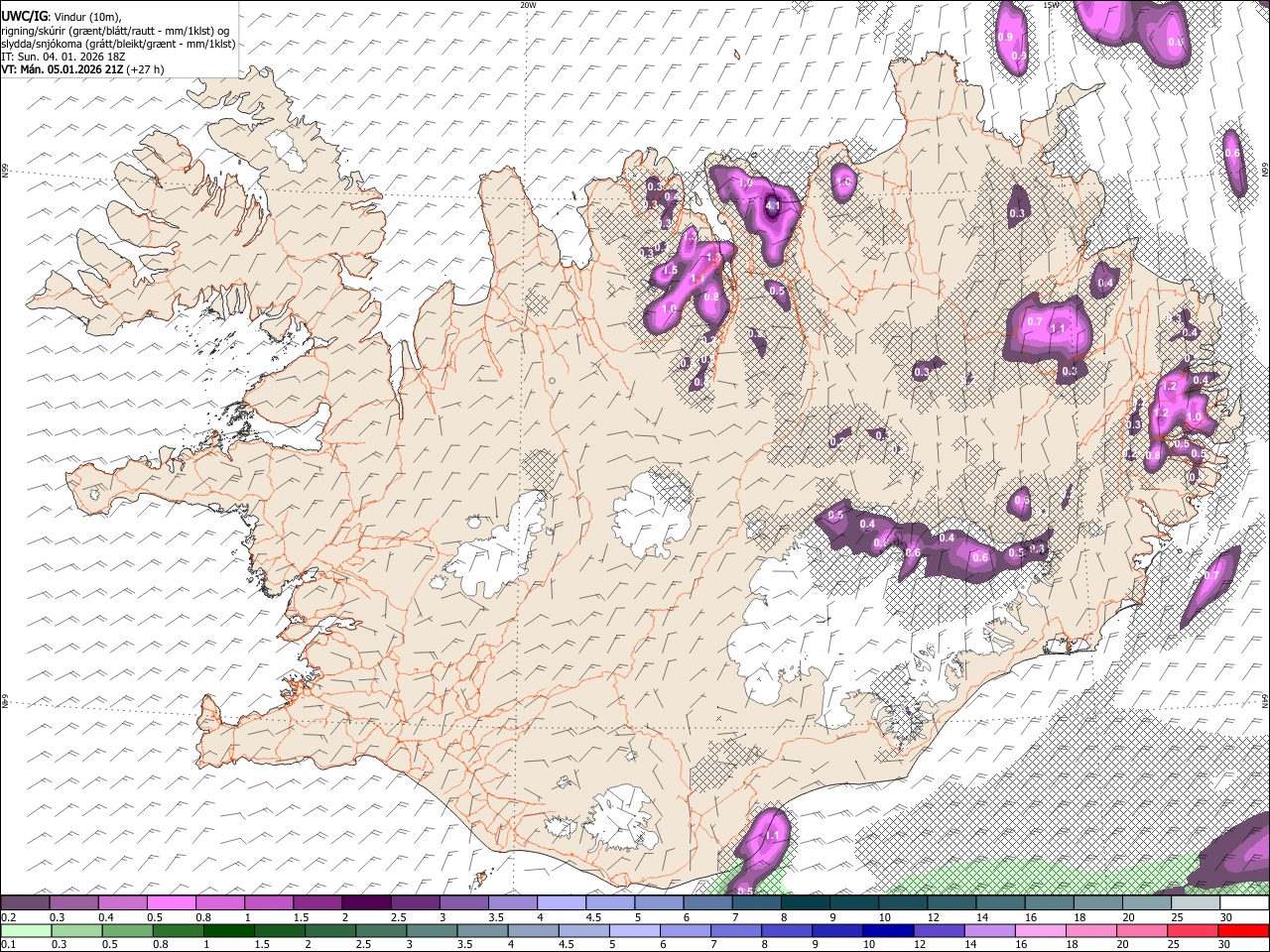Image resolution: width=1270 pixels, height=952 pixels.
Task: Pick the darkest purple swatch labeled 2 in snow scale
Action: click(x=366, y=903)
